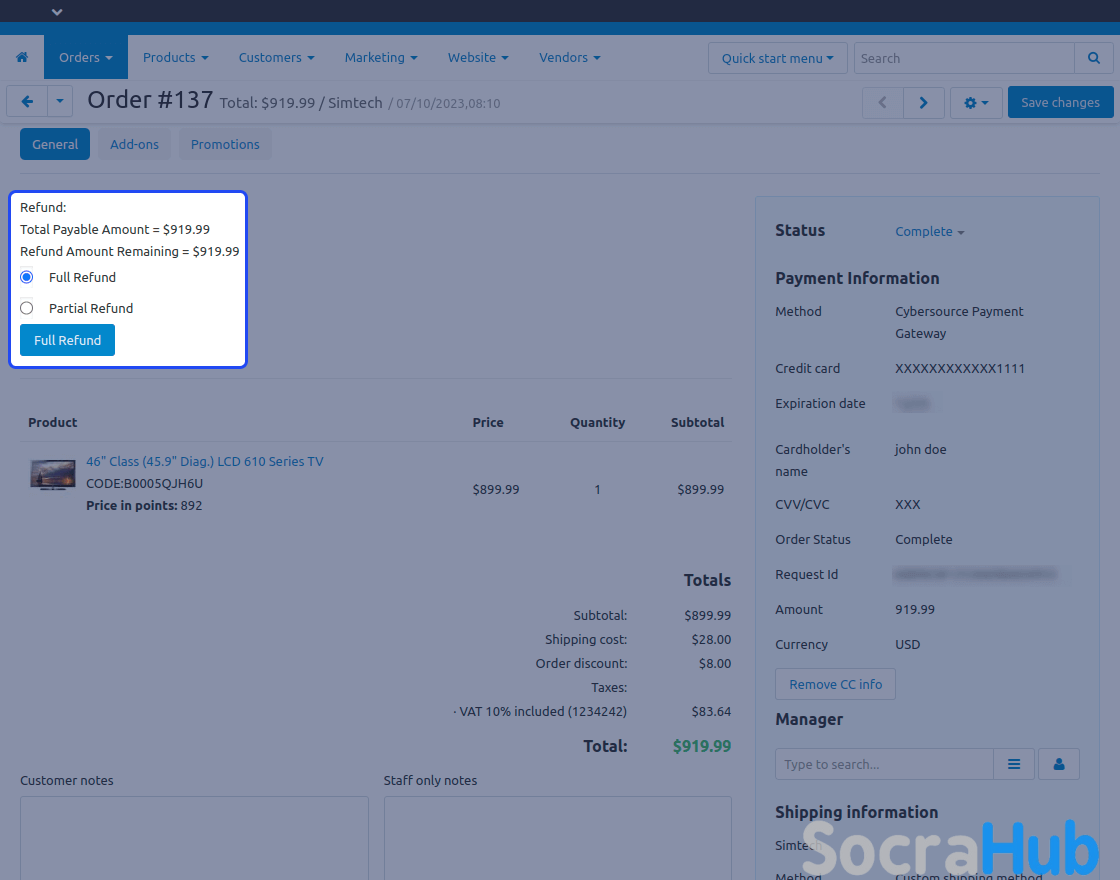Go to next order with right chevron
1120x880 pixels.
923,103
